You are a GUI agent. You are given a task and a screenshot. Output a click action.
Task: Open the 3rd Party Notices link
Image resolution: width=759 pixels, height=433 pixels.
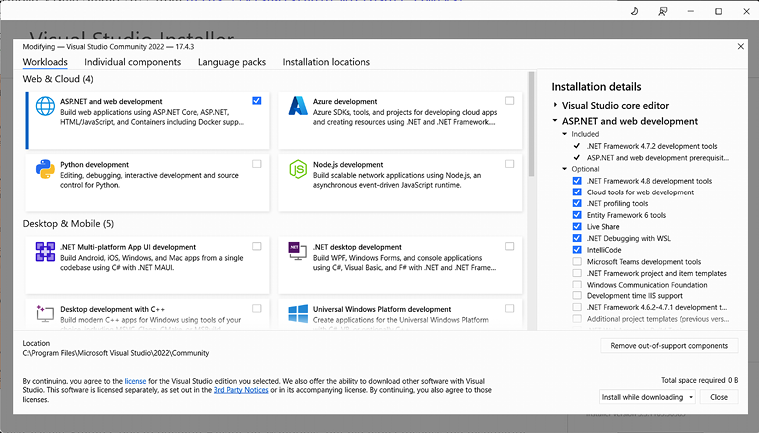click(241, 390)
